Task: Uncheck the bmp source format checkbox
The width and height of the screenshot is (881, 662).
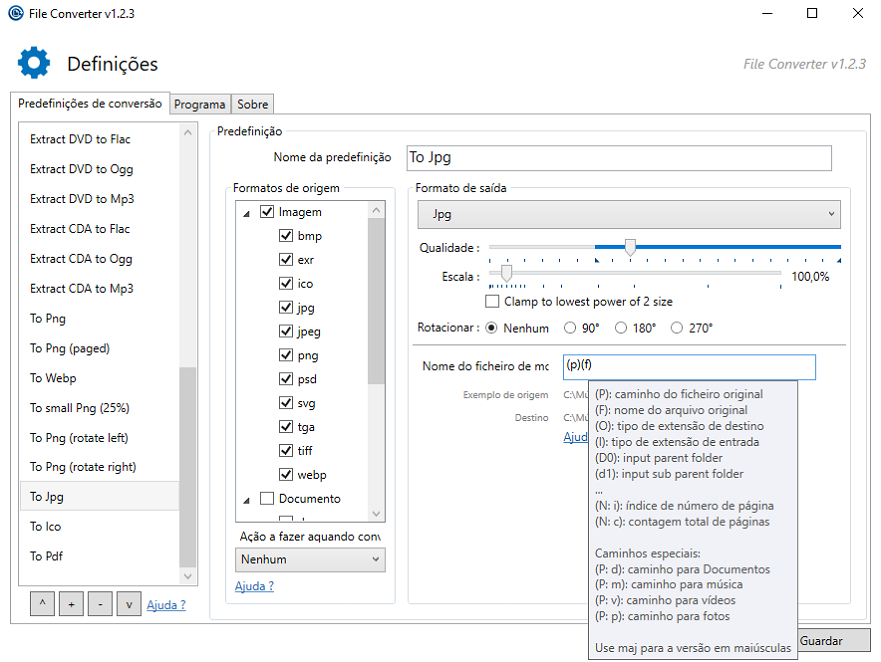Action: (x=286, y=236)
